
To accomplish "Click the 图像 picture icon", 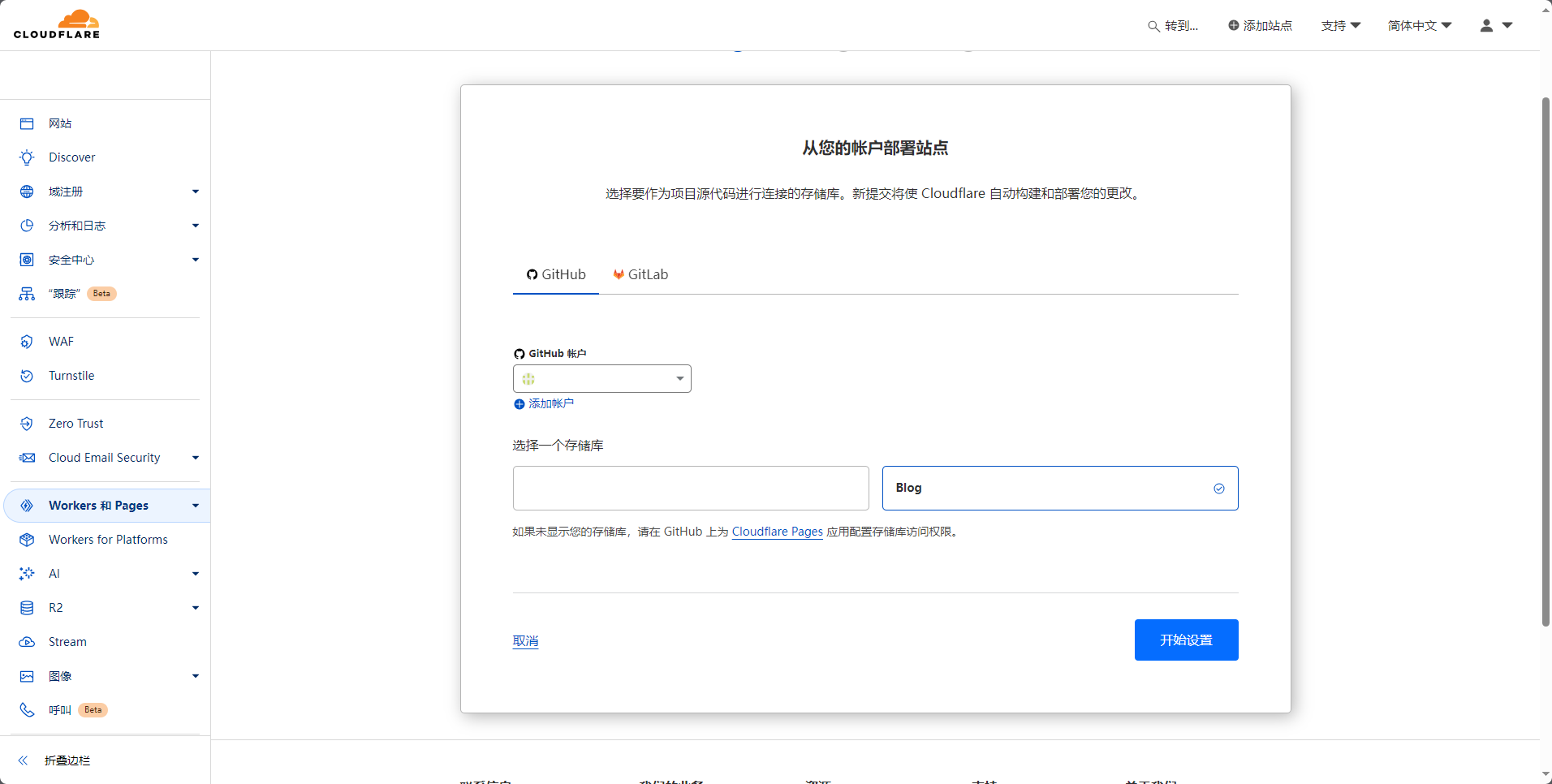I will [27, 676].
